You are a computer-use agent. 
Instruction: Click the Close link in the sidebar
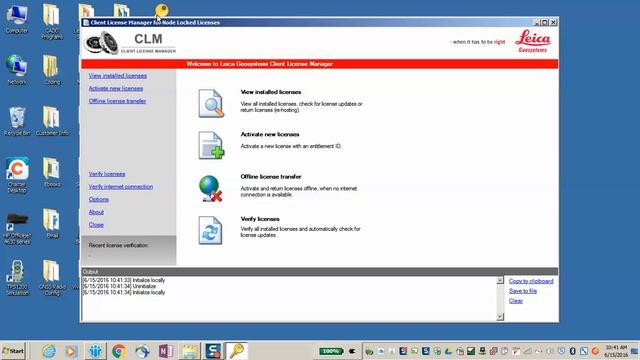96,224
